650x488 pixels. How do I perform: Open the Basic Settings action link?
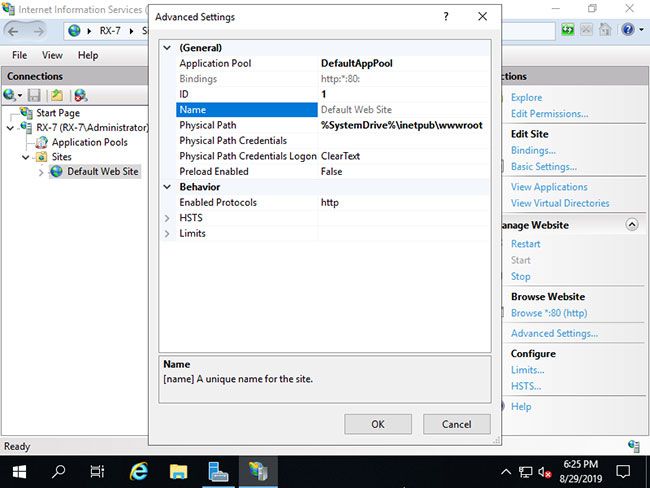[x=543, y=167]
